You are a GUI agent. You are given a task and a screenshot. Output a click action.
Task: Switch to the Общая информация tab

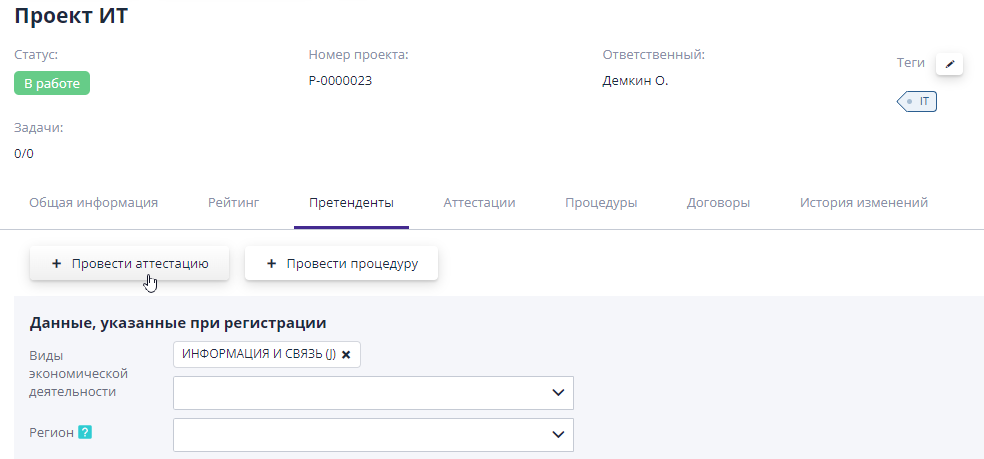click(x=94, y=203)
